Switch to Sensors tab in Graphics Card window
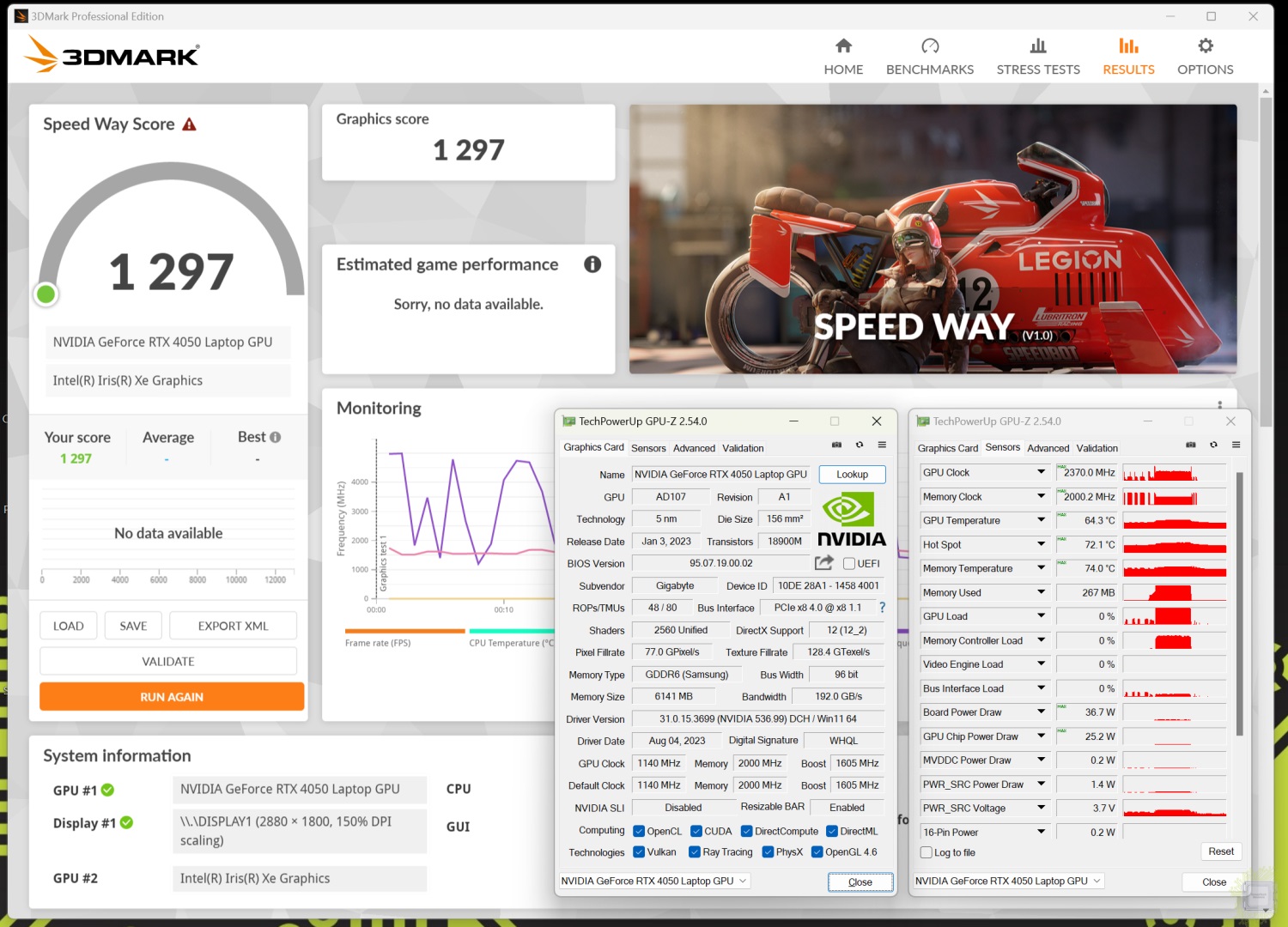 coord(648,448)
